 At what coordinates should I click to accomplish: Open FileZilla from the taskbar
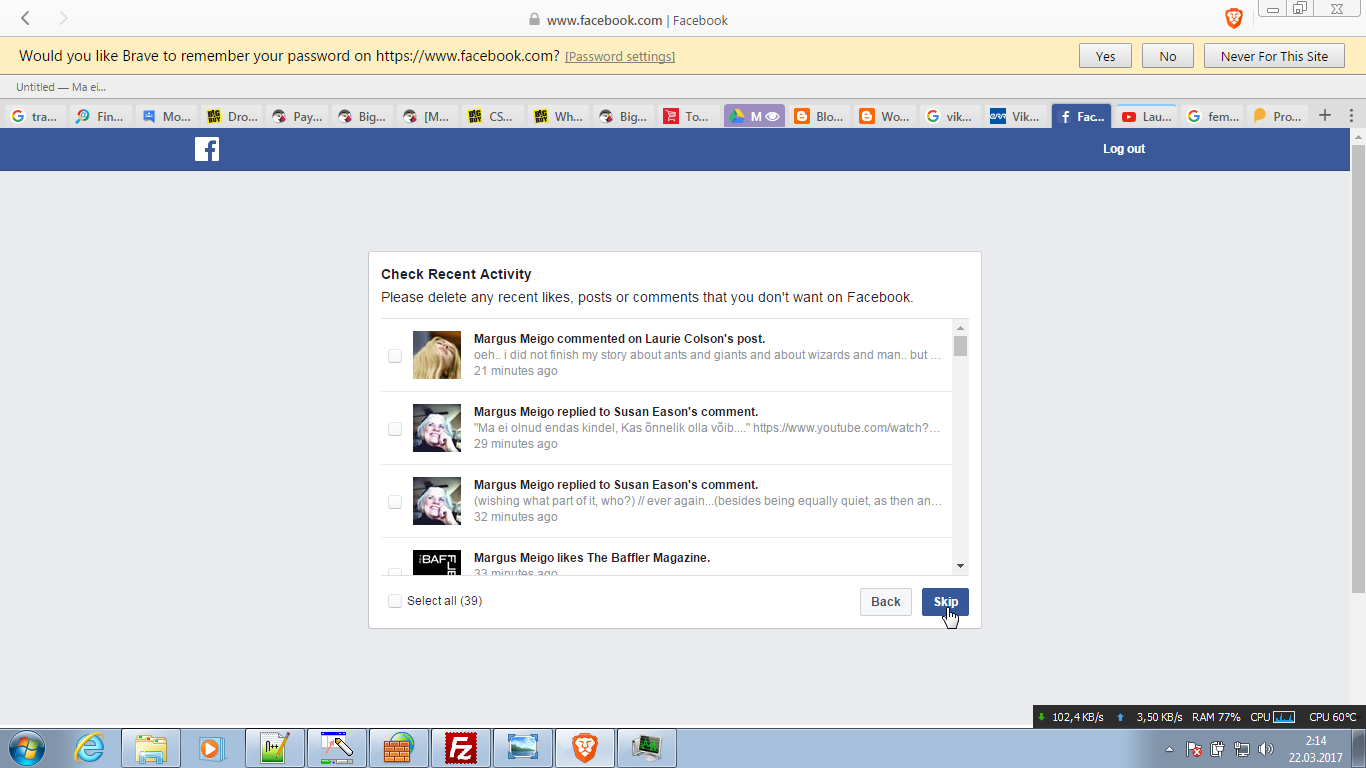(461, 748)
